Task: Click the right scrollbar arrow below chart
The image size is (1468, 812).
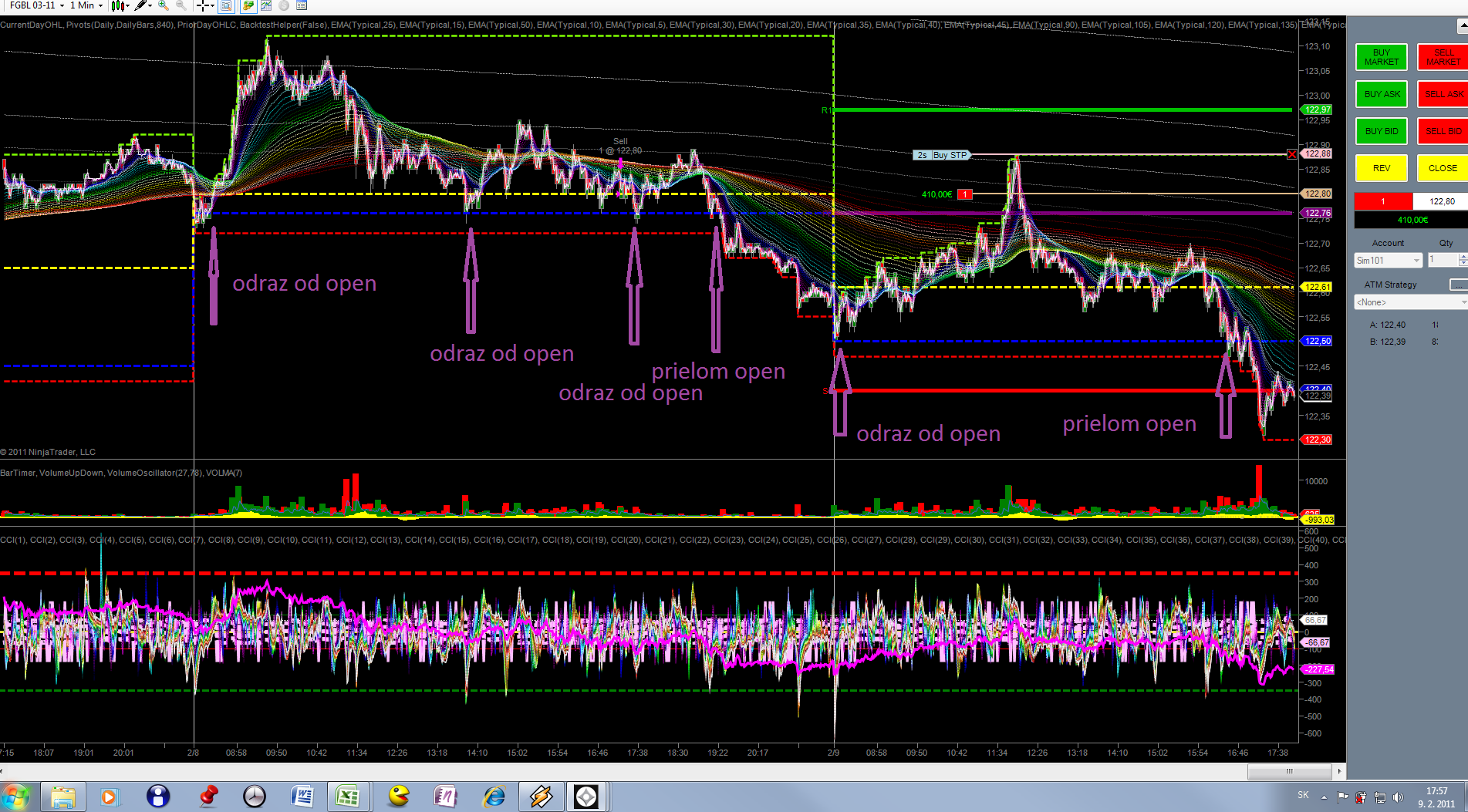Action: point(1339,771)
